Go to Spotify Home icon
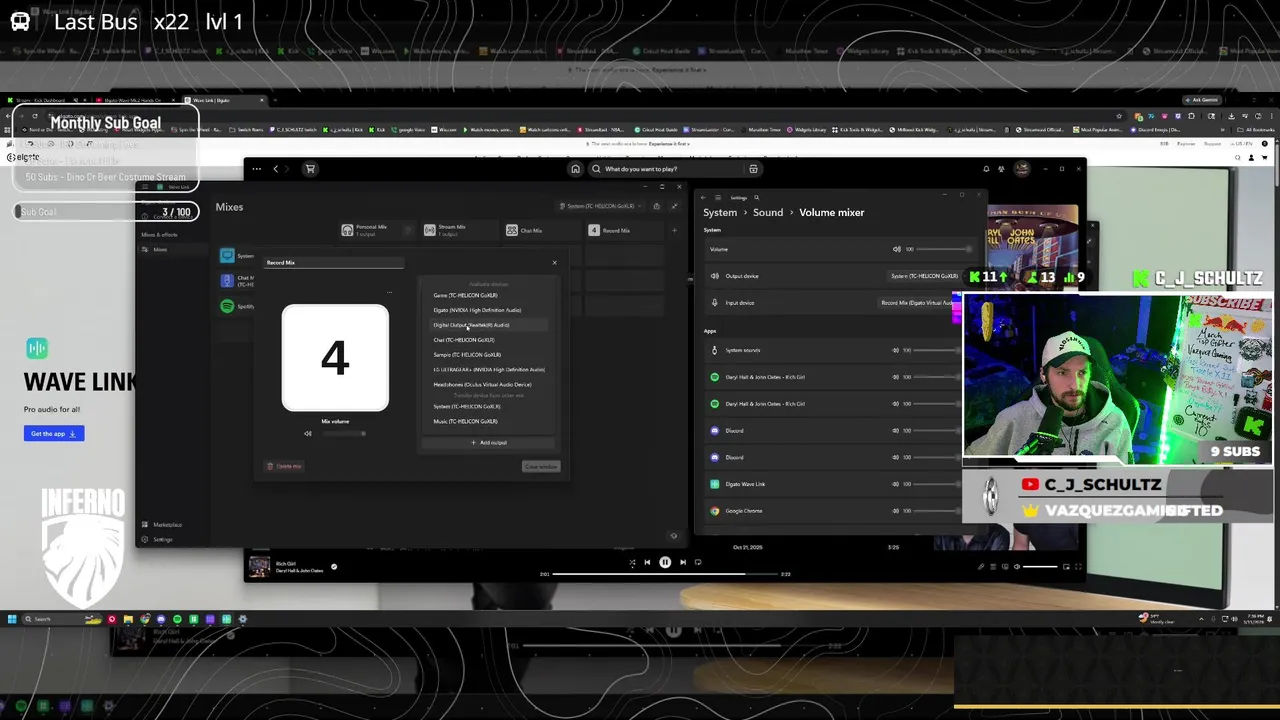 575,169
